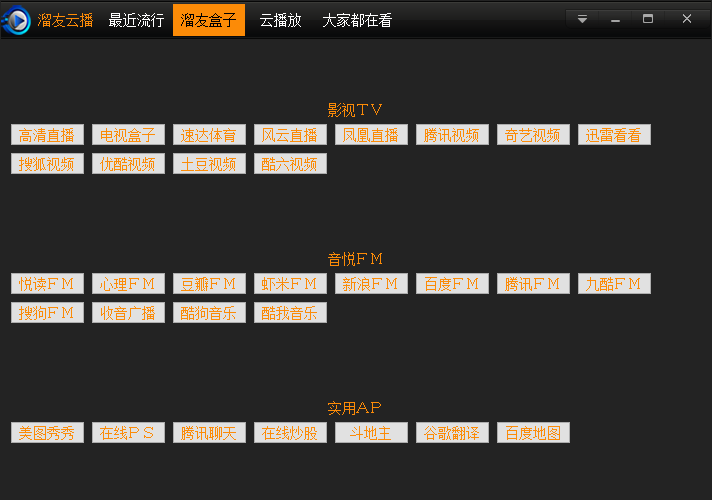Launch 百度FM

pos(452,284)
